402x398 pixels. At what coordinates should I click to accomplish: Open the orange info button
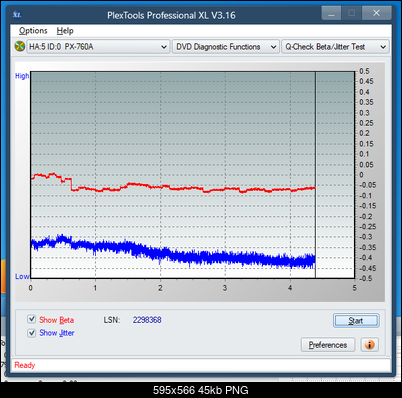pos(369,344)
